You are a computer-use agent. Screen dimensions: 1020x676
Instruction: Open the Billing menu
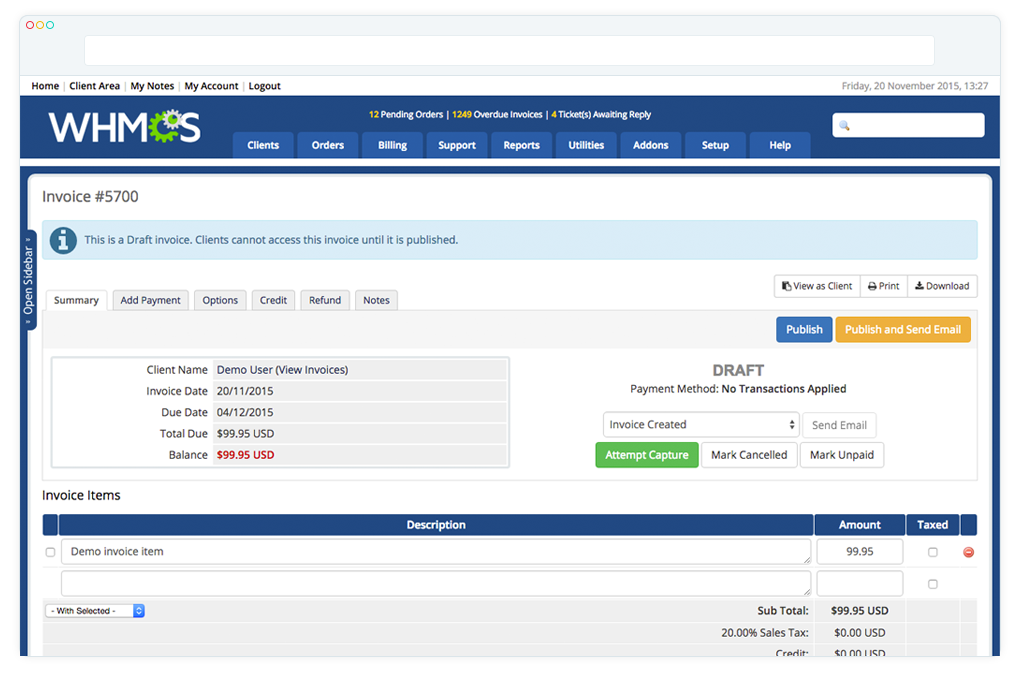pos(392,145)
